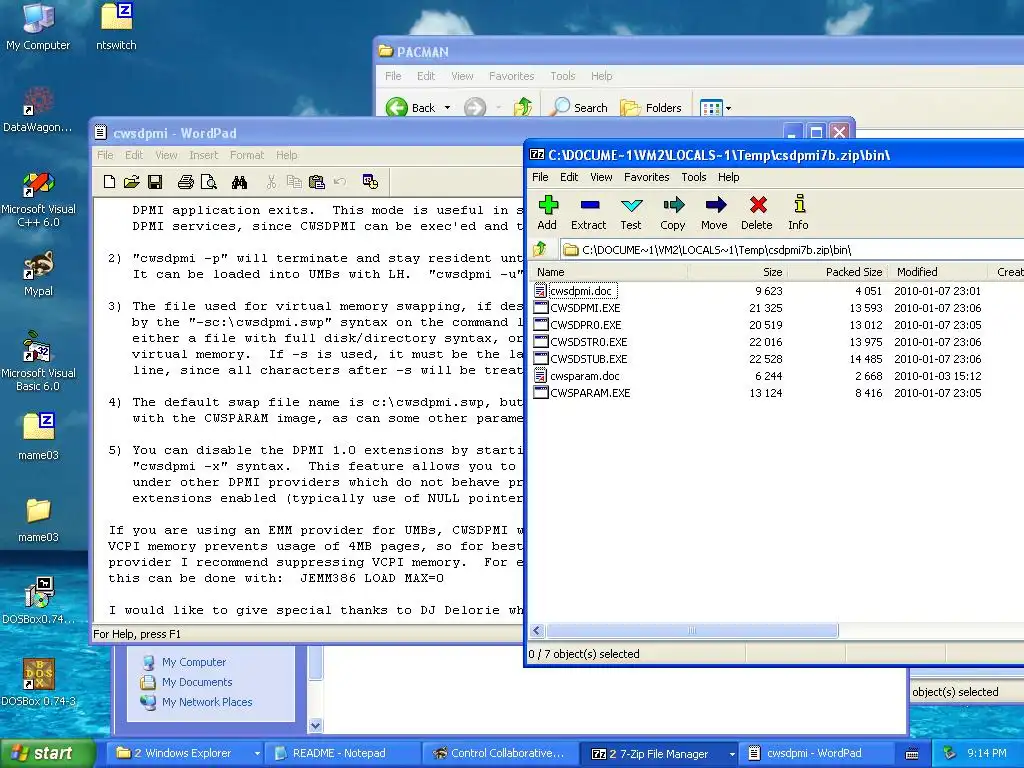The height and width of the screenshot is (768, 1024).
Task: Select the DataWagon desktop shortcut
Action: 38,110
